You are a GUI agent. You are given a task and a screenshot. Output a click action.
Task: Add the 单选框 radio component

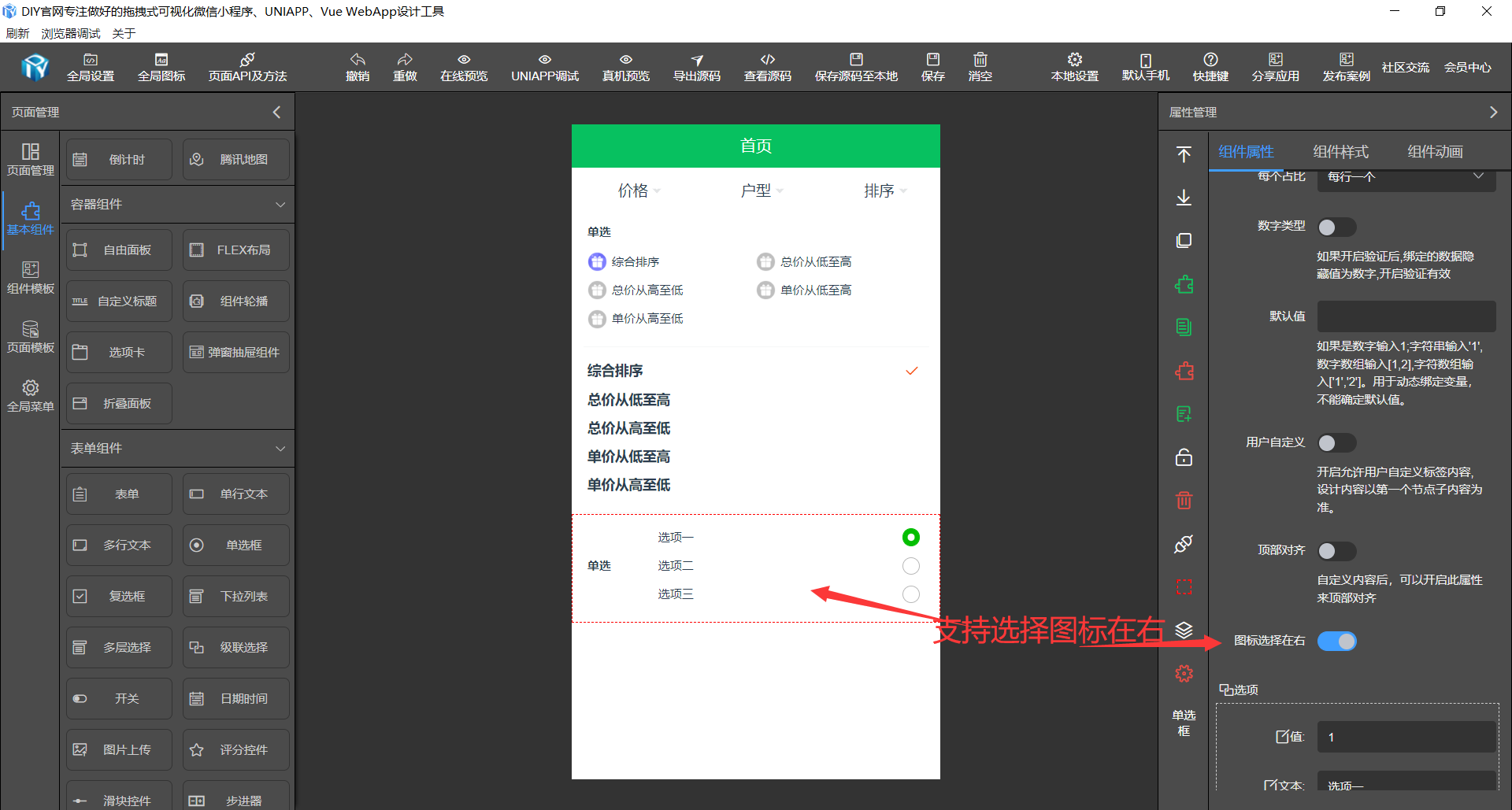point(236,545)
